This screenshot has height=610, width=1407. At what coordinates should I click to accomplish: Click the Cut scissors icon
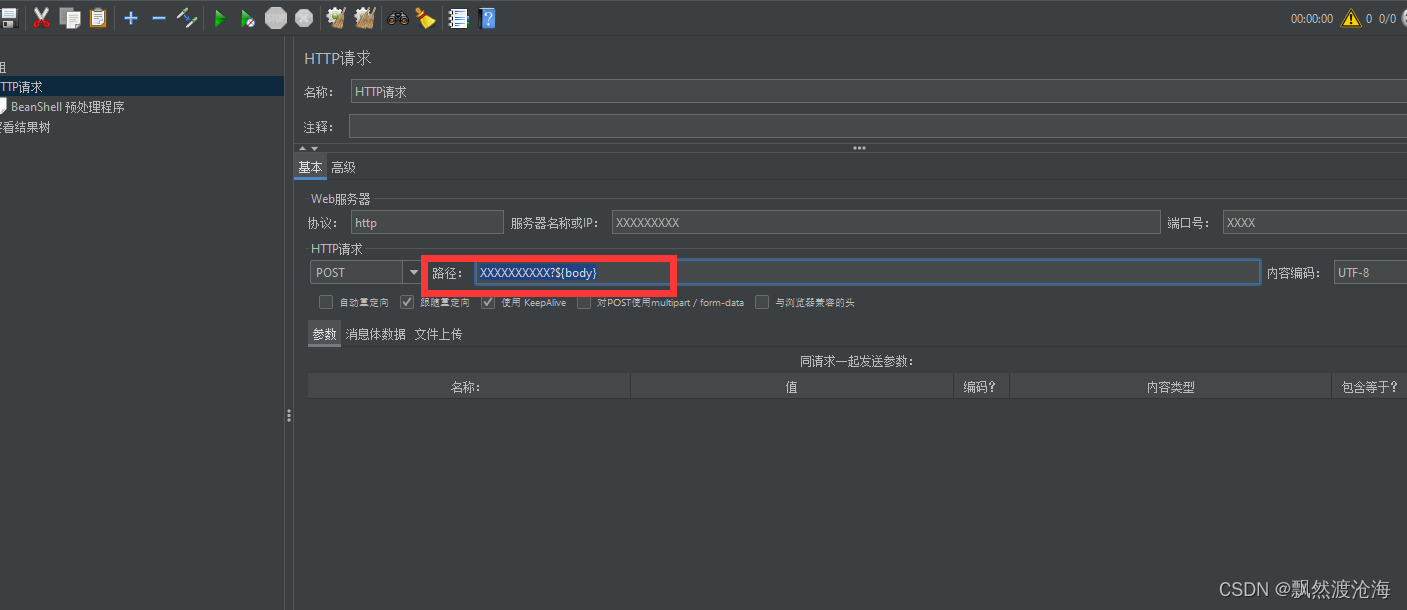pos(42,18)
